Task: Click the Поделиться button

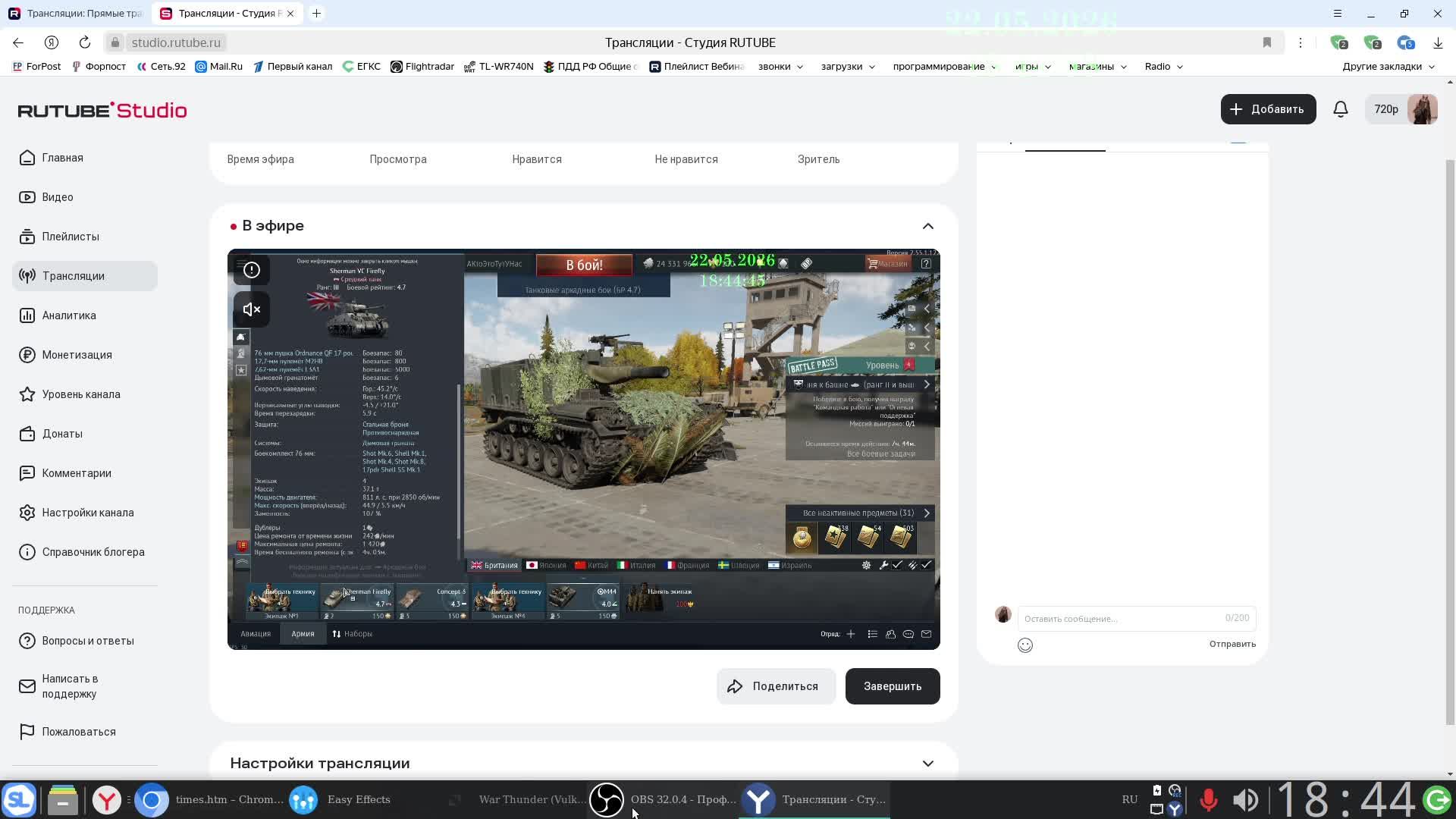Action: coord(776,686)
